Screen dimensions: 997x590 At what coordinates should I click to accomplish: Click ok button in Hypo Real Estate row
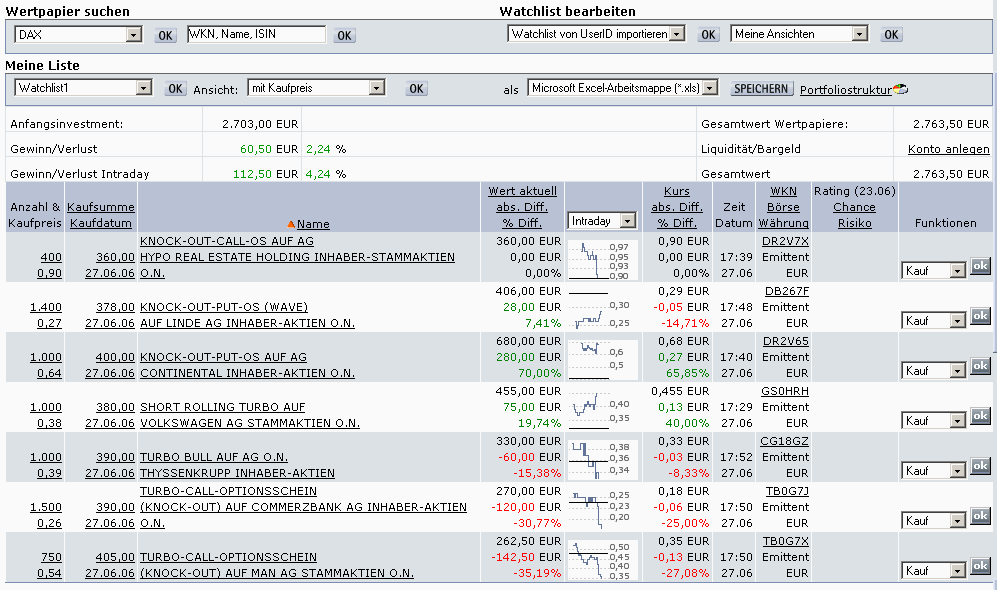(x=980, y=266)
